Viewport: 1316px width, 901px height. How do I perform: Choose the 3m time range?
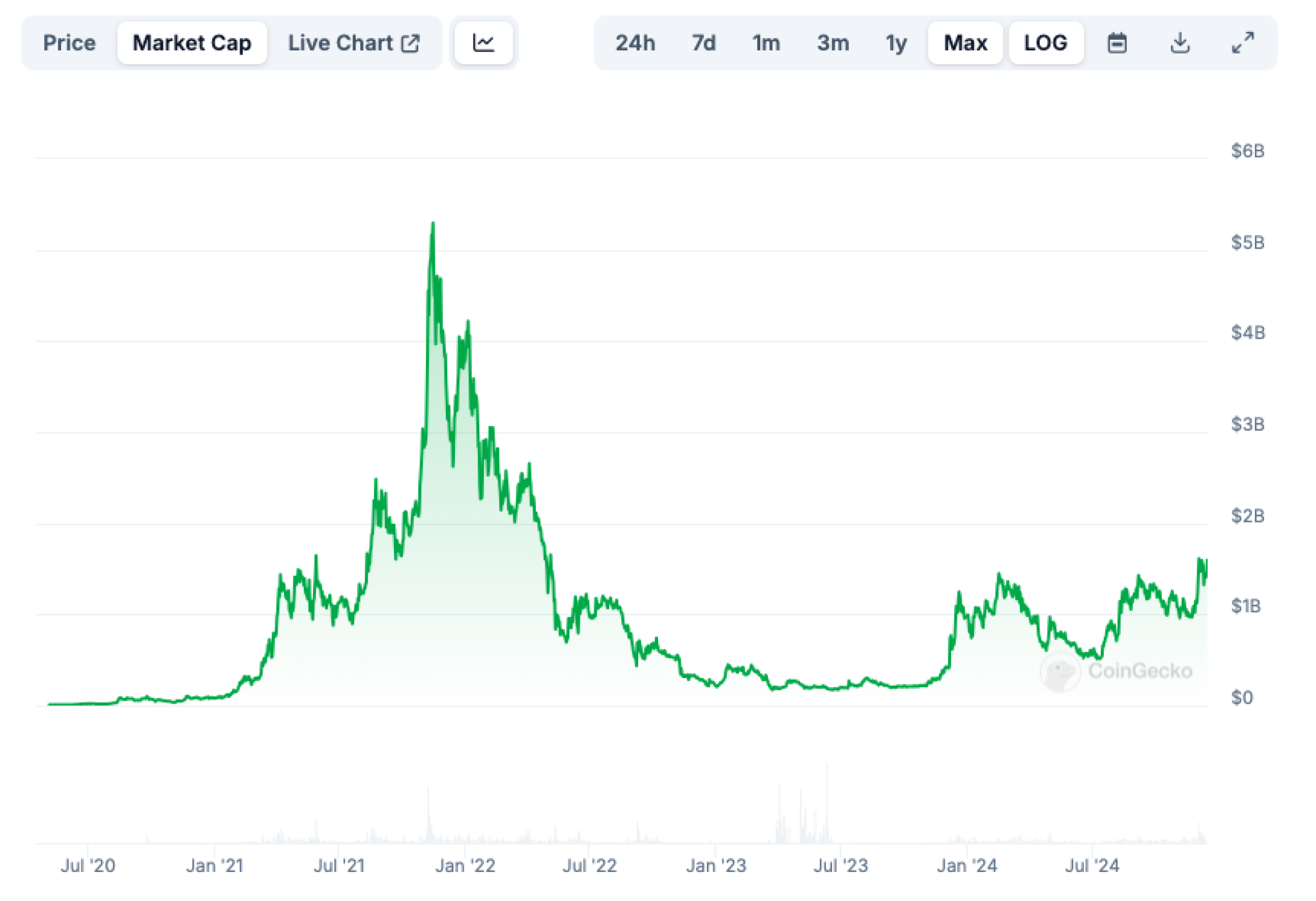click(833, 43)
